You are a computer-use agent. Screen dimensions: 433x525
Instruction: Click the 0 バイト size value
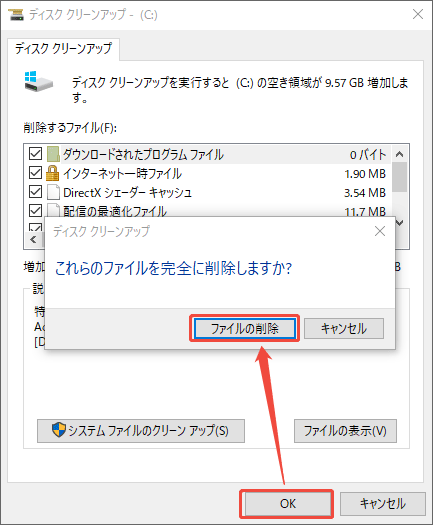click(368, 155)
